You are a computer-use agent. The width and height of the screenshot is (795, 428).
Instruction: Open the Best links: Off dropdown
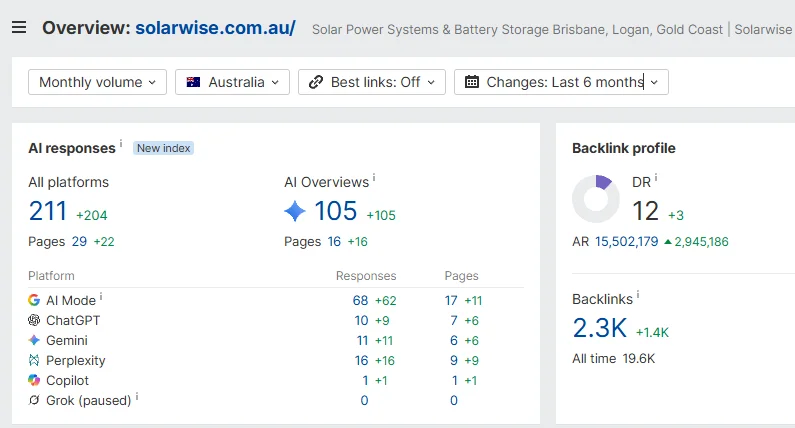pos(372,82)
